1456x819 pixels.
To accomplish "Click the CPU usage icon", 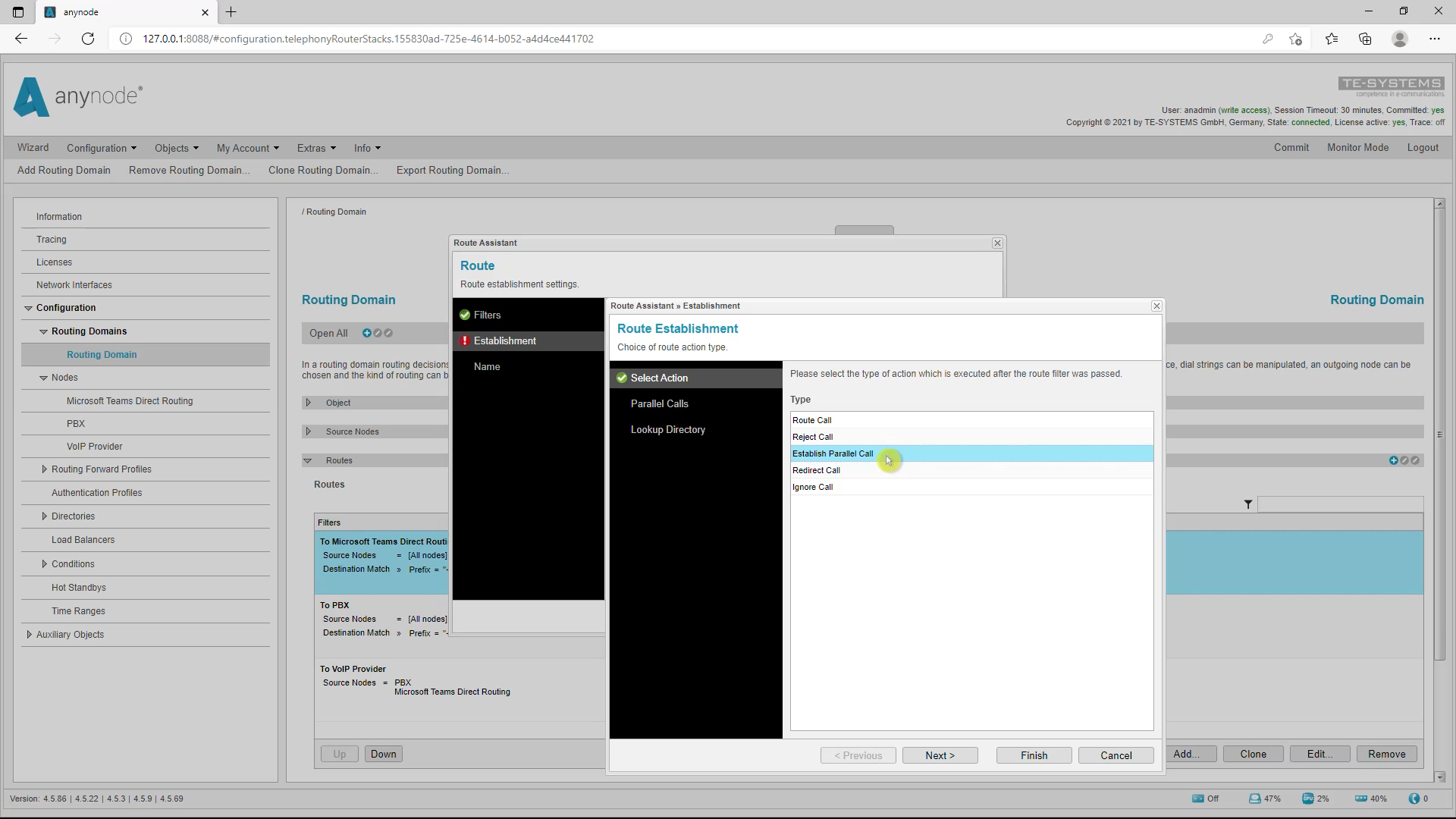I will pyautogui.click(x=1308, y=799).
